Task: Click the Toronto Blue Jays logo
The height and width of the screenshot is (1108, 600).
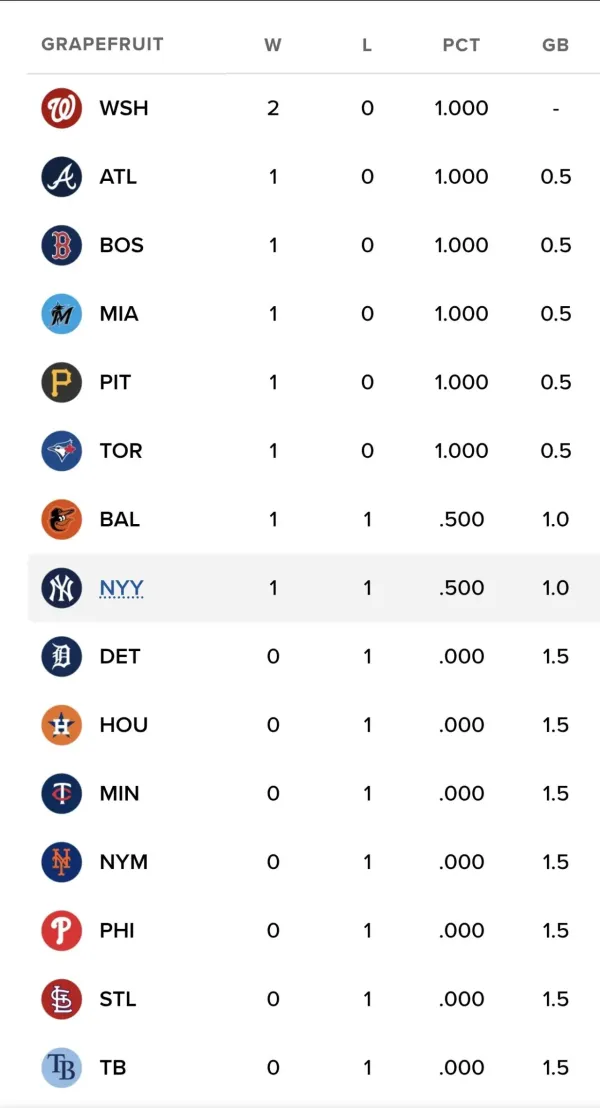Action: pos(61,451)
